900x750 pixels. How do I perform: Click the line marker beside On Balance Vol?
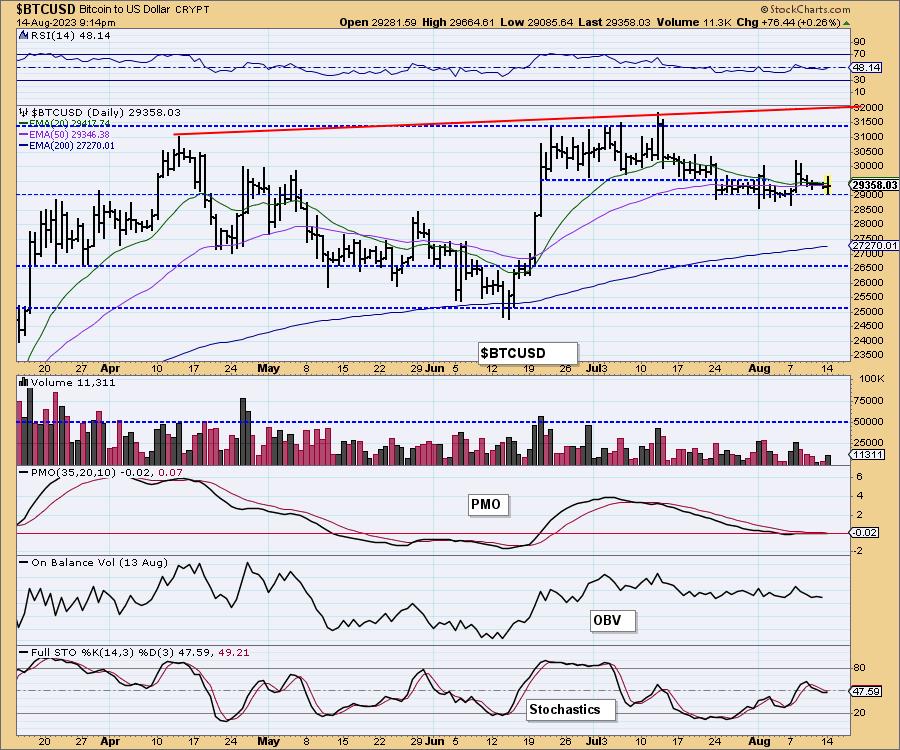pyautogui.click(x=24, y=562)
